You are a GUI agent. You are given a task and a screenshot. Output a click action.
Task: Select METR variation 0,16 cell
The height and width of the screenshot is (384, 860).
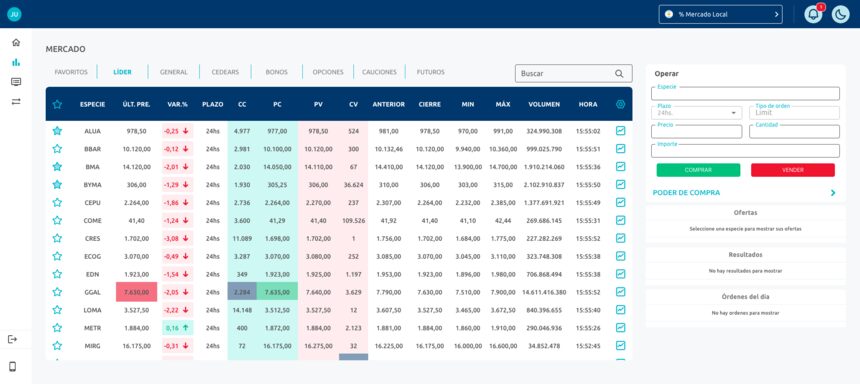177,327
